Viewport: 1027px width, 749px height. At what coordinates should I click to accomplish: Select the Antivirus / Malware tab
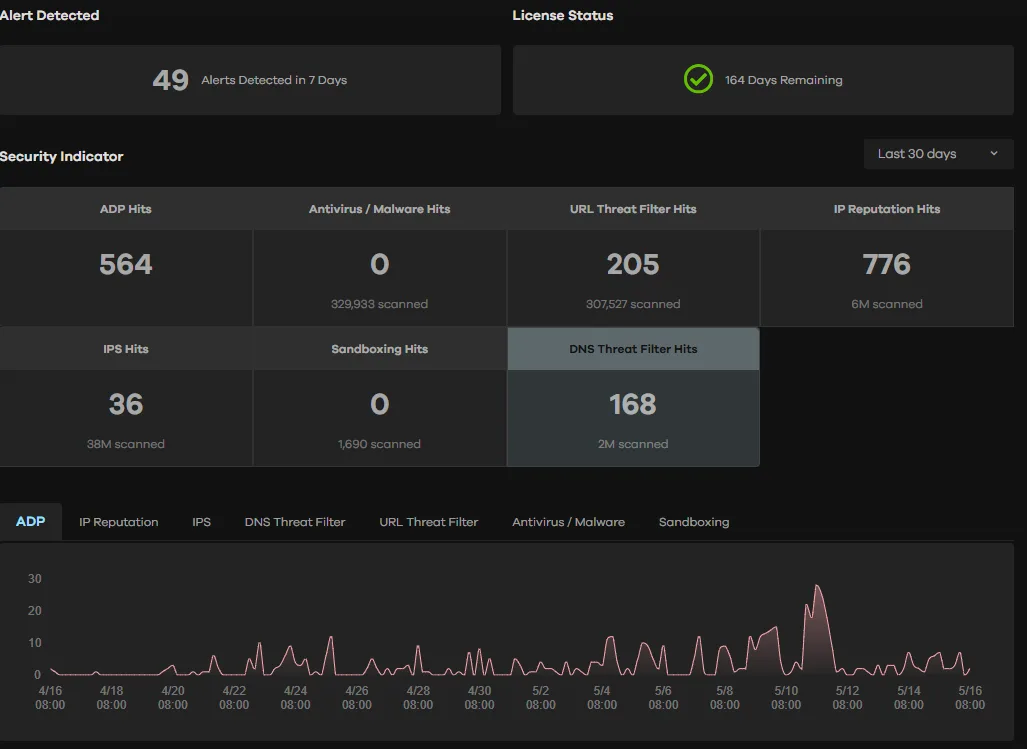click(568, 522)
